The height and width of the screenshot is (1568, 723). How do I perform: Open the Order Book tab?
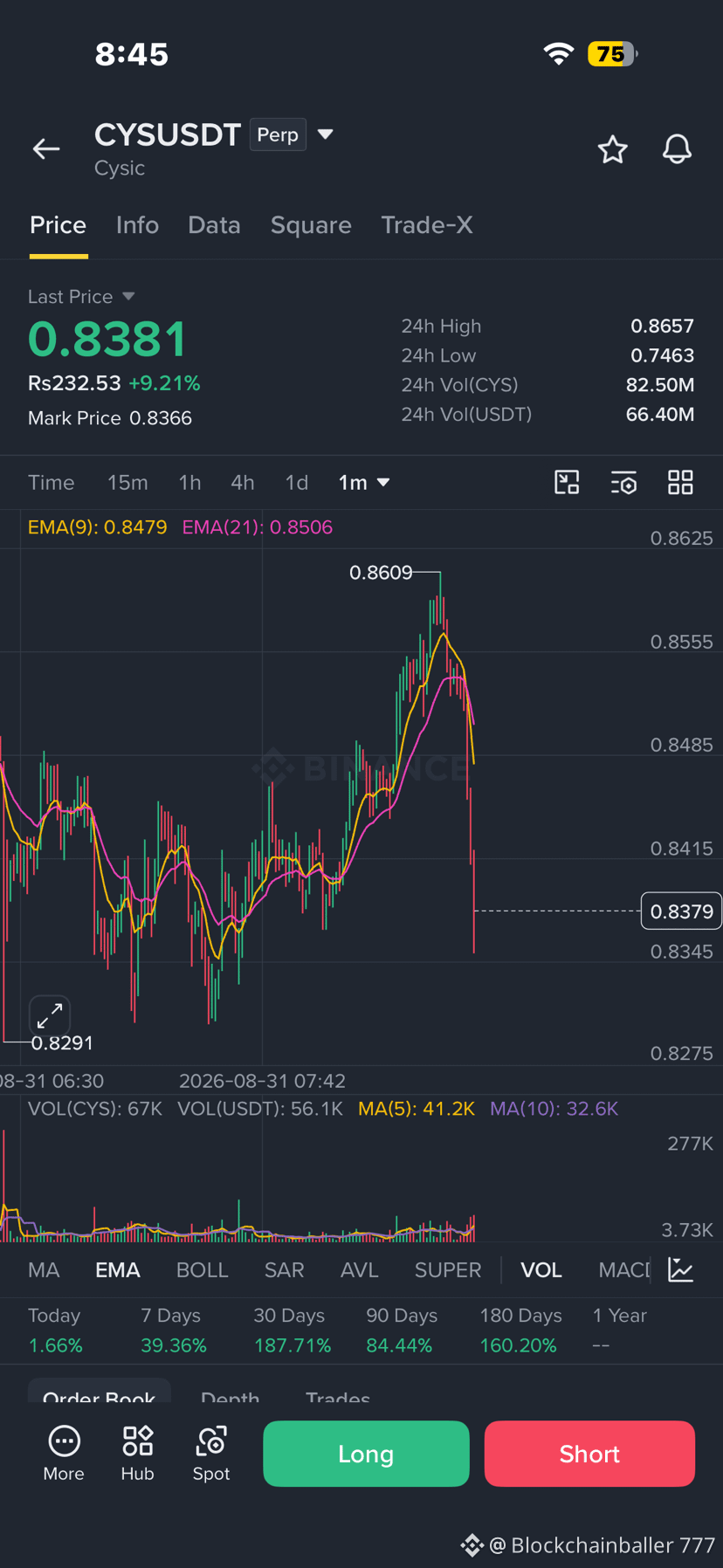(x=100, y=1393)
